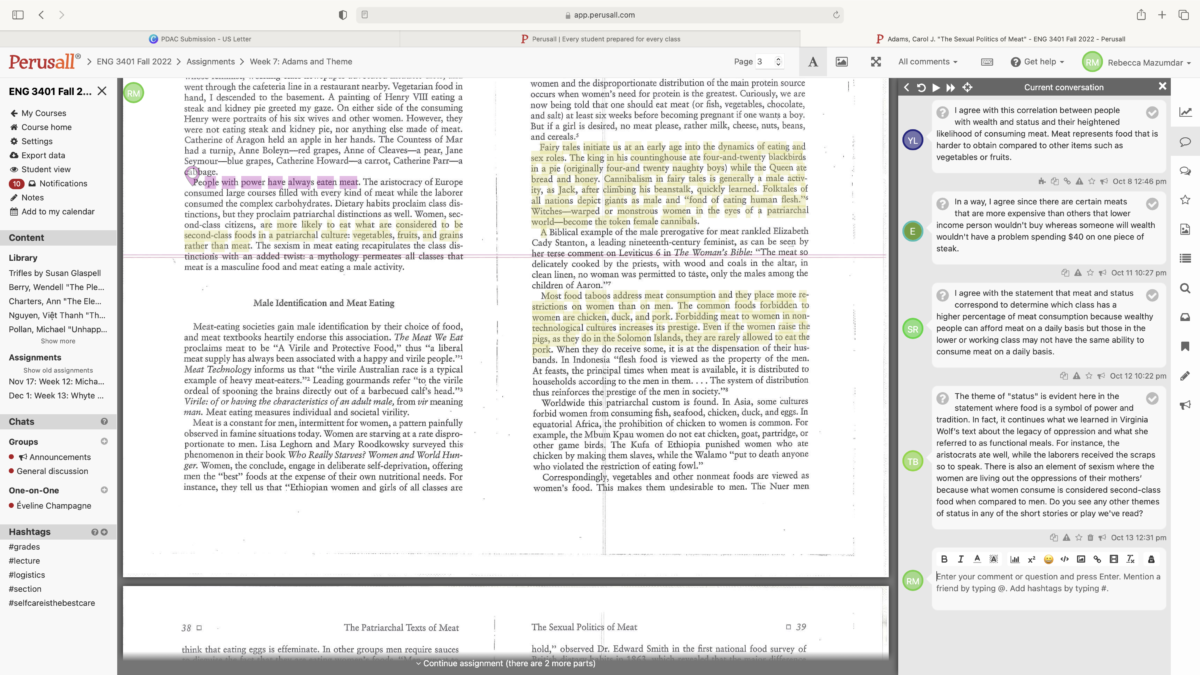The width and height of the screenshot is (1200, 675).
Task: Click Show more under Library
Action: [x=58, y=341]
